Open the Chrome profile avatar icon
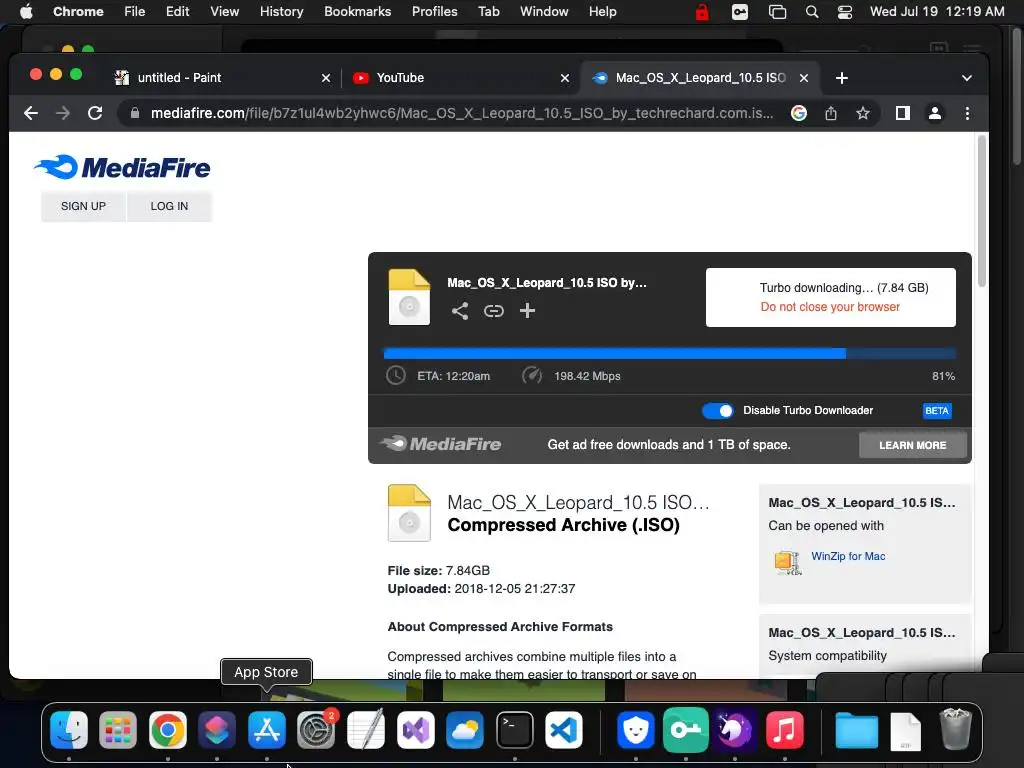 click(x=935, y=113)
